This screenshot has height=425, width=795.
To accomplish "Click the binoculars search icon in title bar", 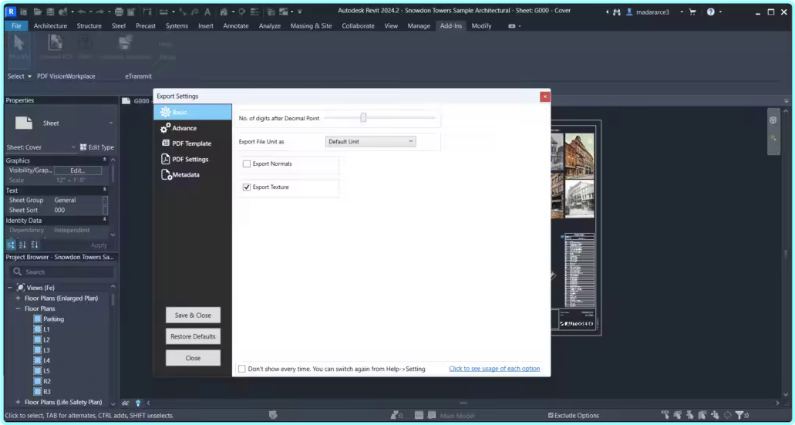I will point(617,12).
